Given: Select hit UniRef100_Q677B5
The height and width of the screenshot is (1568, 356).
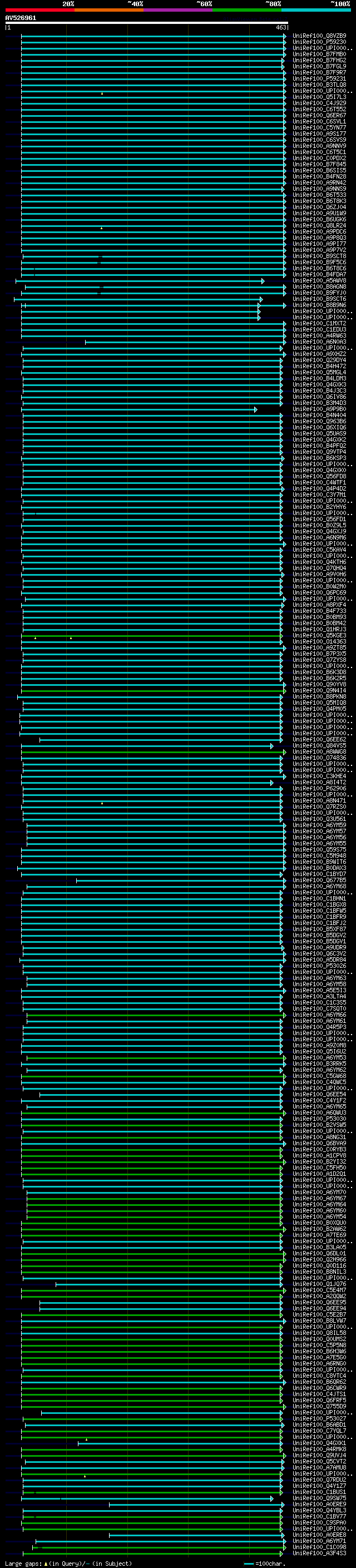Looking at the screenshot, I should pyautogui.click(x=319, y=880).
